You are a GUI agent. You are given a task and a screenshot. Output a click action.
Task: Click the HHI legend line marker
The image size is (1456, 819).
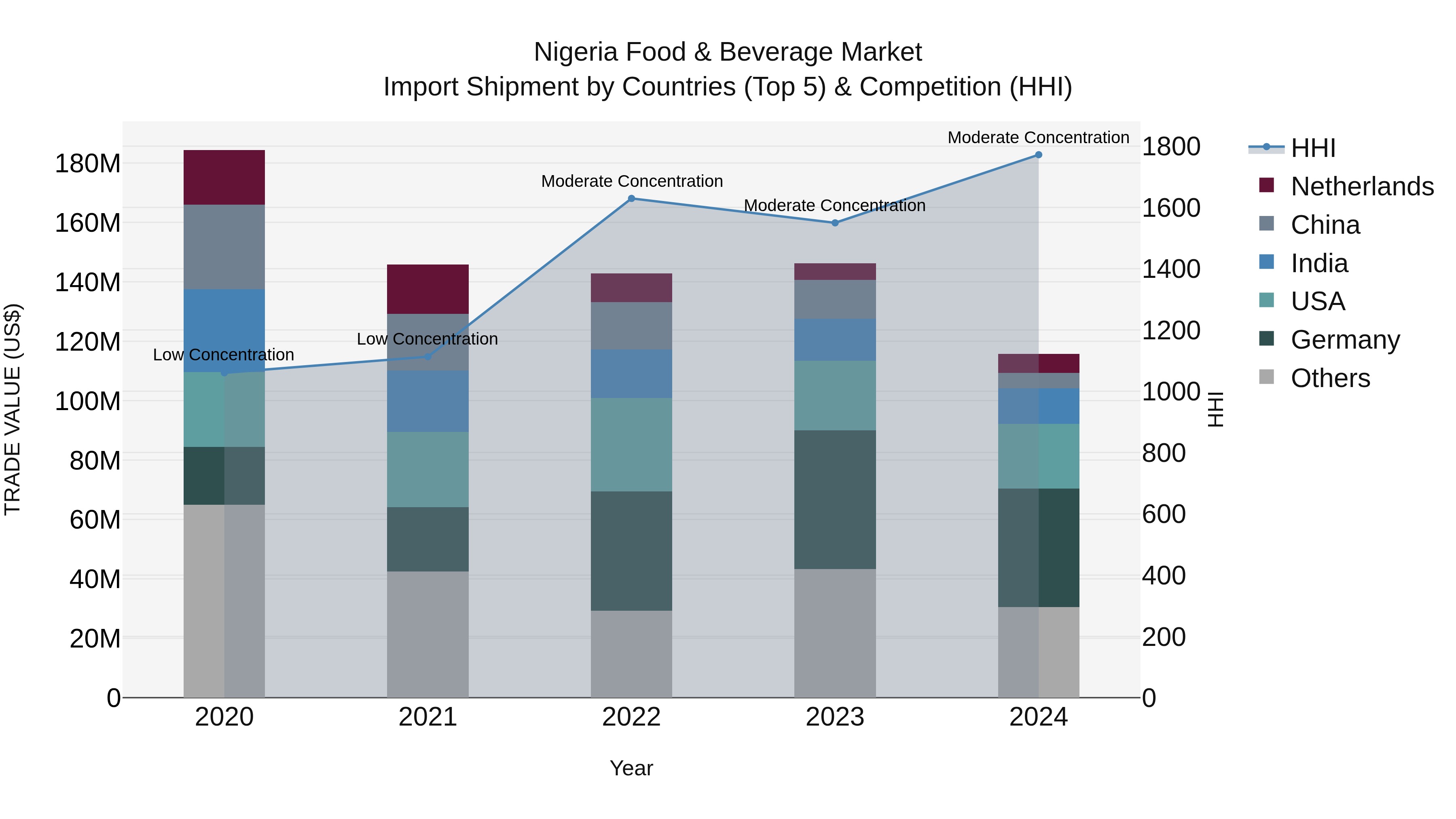[1266, 148]
